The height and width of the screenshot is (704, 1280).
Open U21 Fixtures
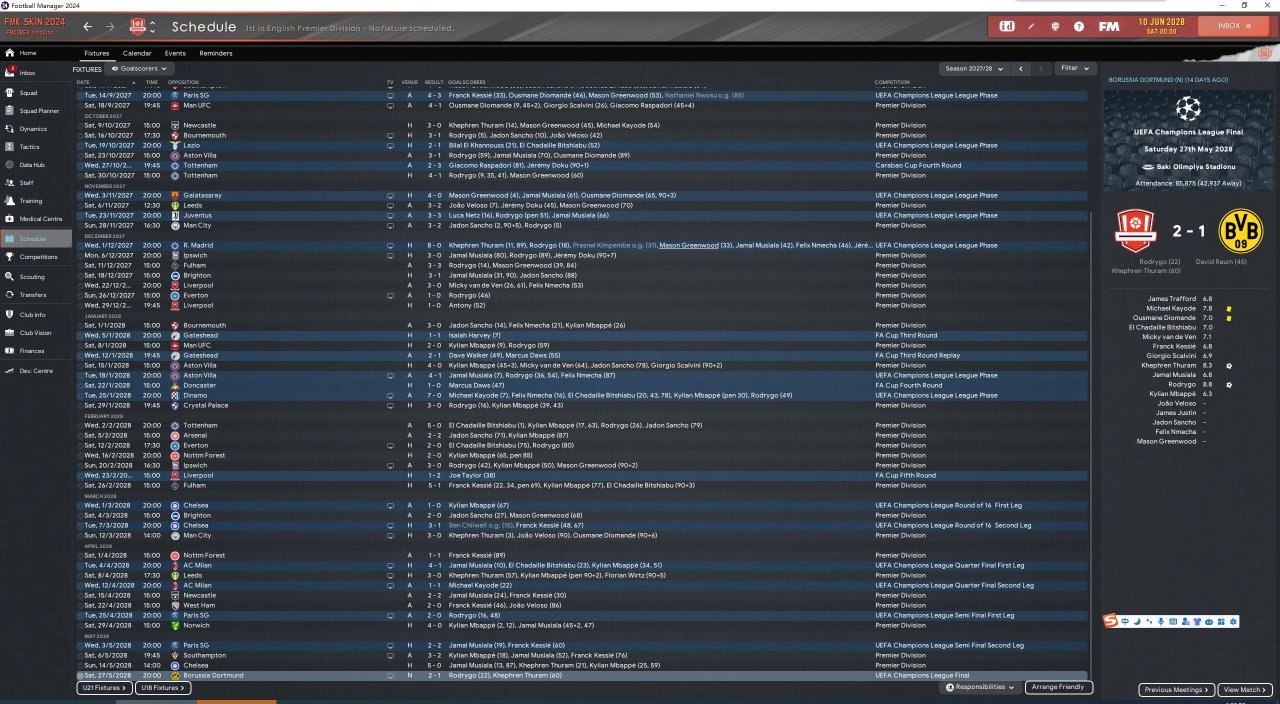[x=104, y=688]
